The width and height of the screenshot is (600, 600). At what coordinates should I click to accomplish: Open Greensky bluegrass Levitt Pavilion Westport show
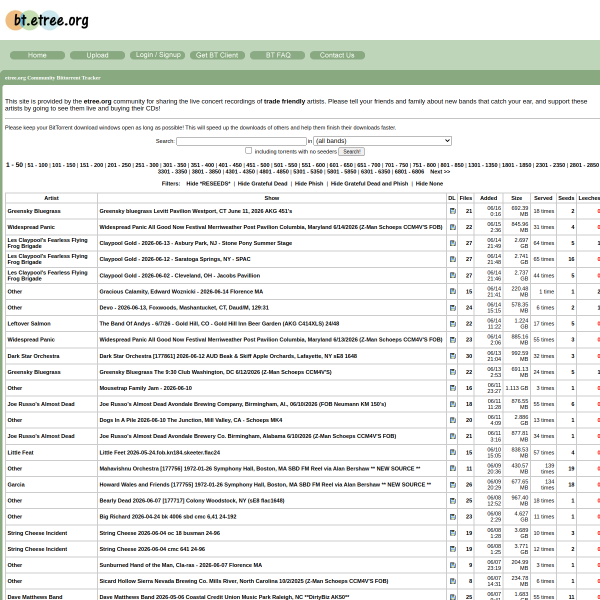[196, 211]
